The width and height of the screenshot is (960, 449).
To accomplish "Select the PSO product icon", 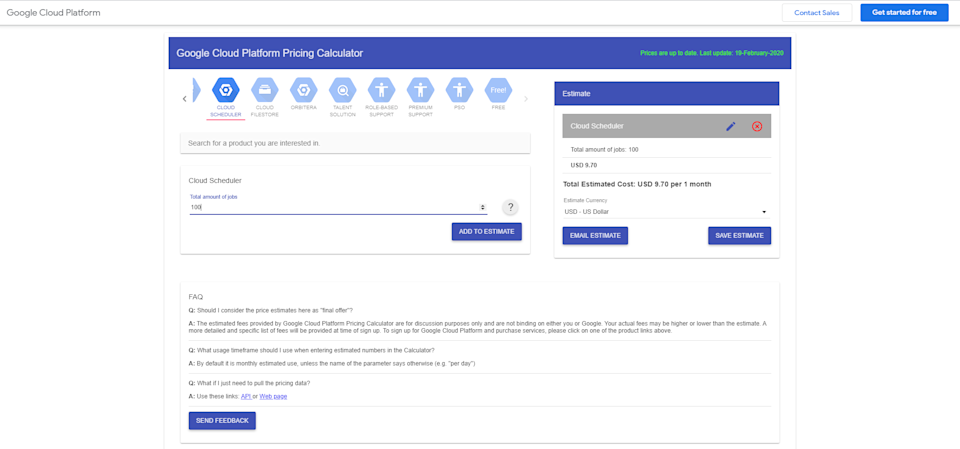I will [459, 91].
